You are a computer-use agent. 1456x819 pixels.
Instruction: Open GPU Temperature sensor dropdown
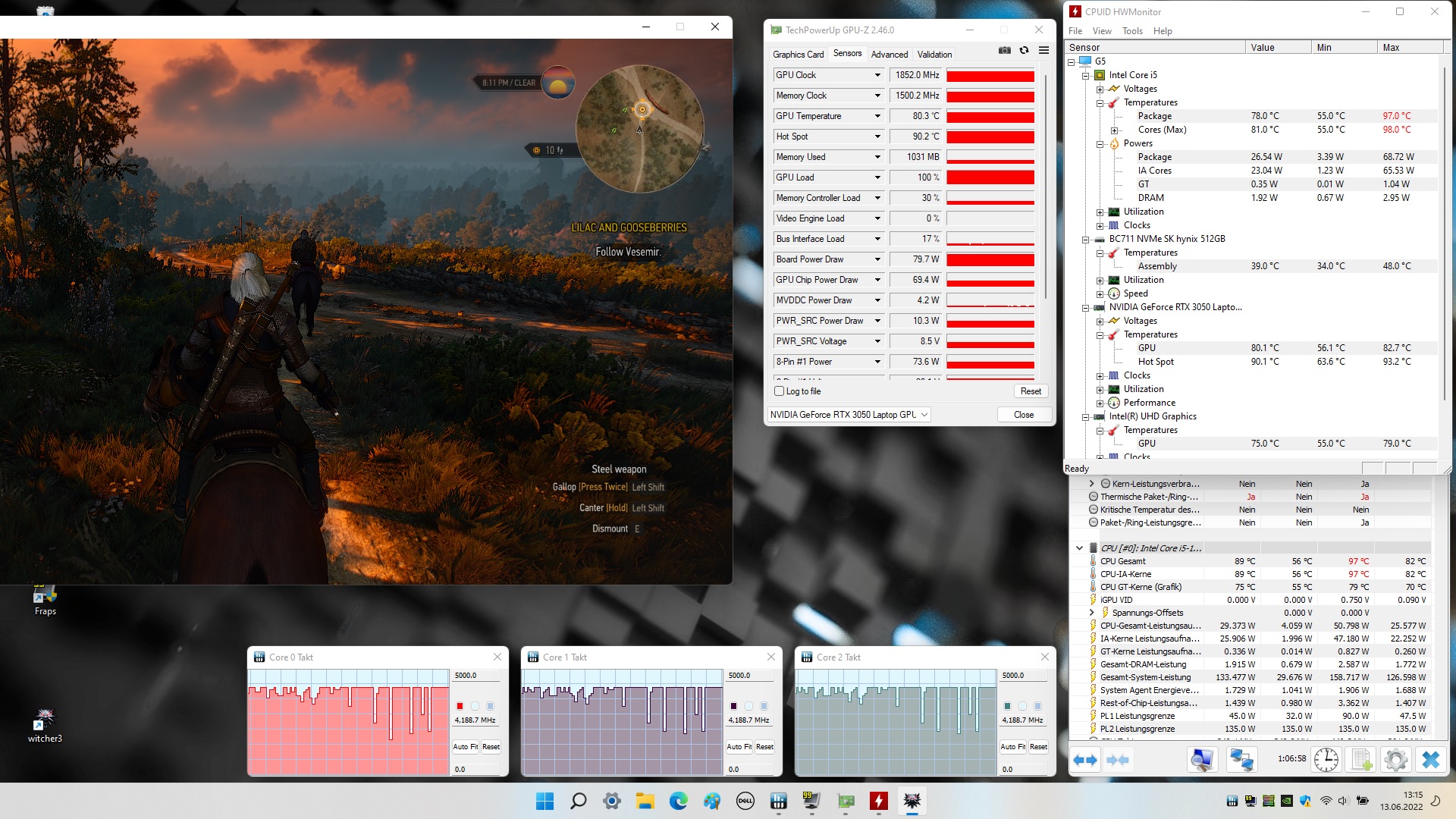click(877, 116)
